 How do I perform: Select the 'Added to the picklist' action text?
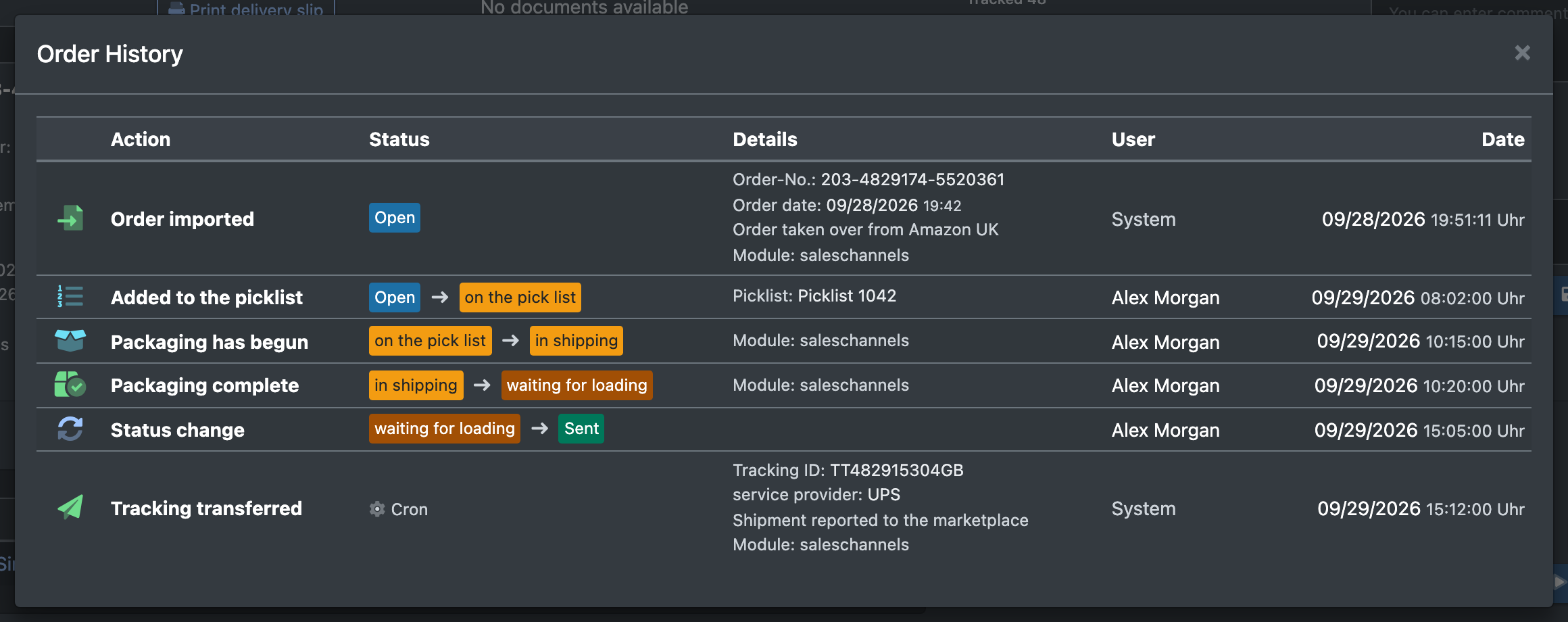click(x=207, y=297)
